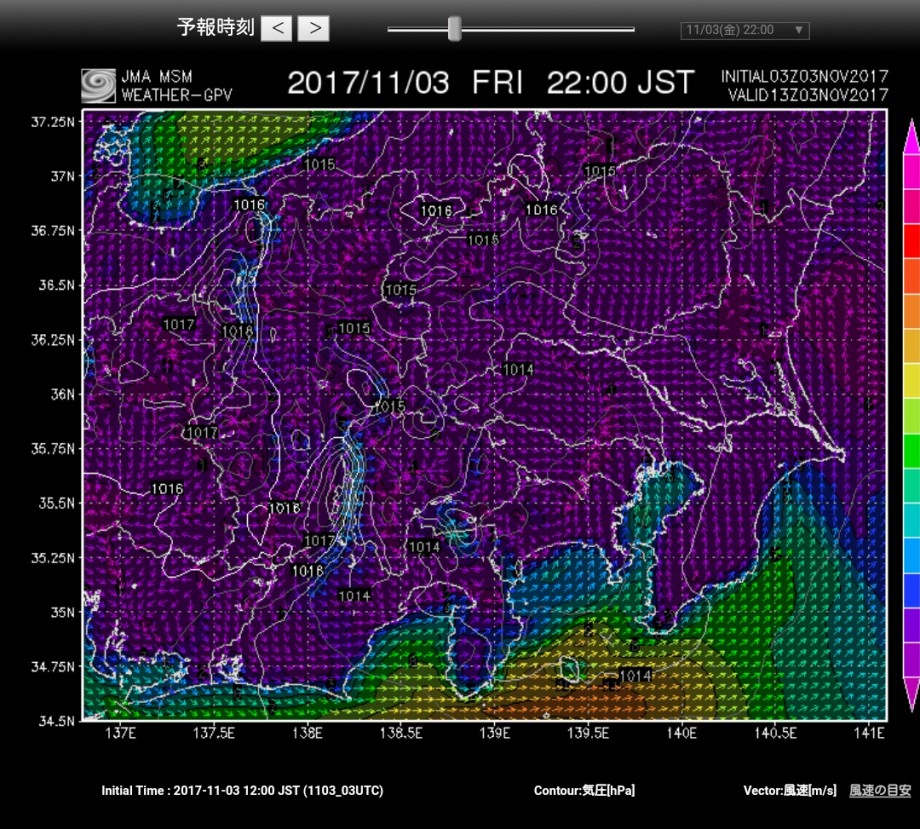Viewport: 920px width, 829px height.
Task: Click the red band of the color scale
Action: 911,241
